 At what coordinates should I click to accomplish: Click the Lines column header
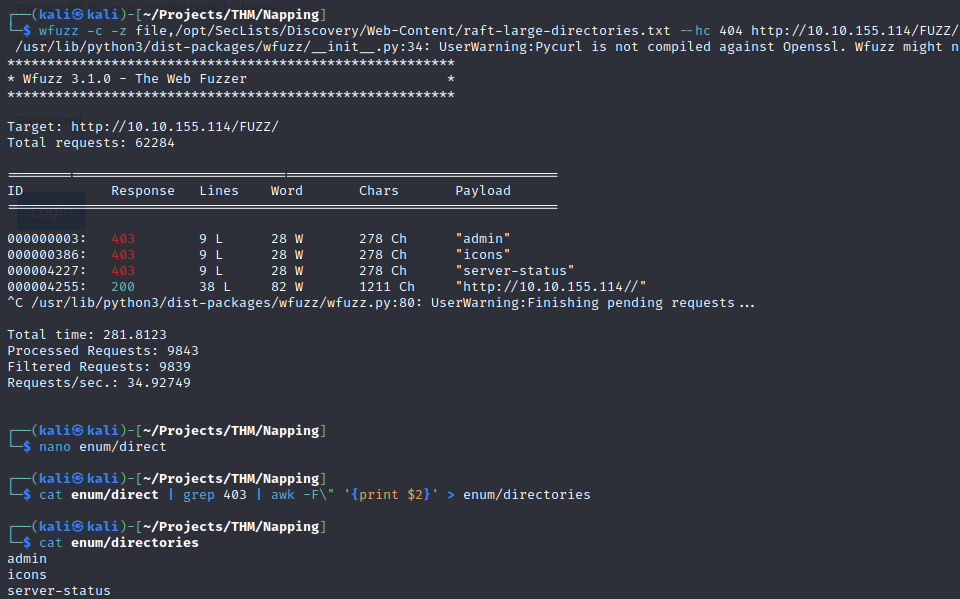click(x=219, y=191)
